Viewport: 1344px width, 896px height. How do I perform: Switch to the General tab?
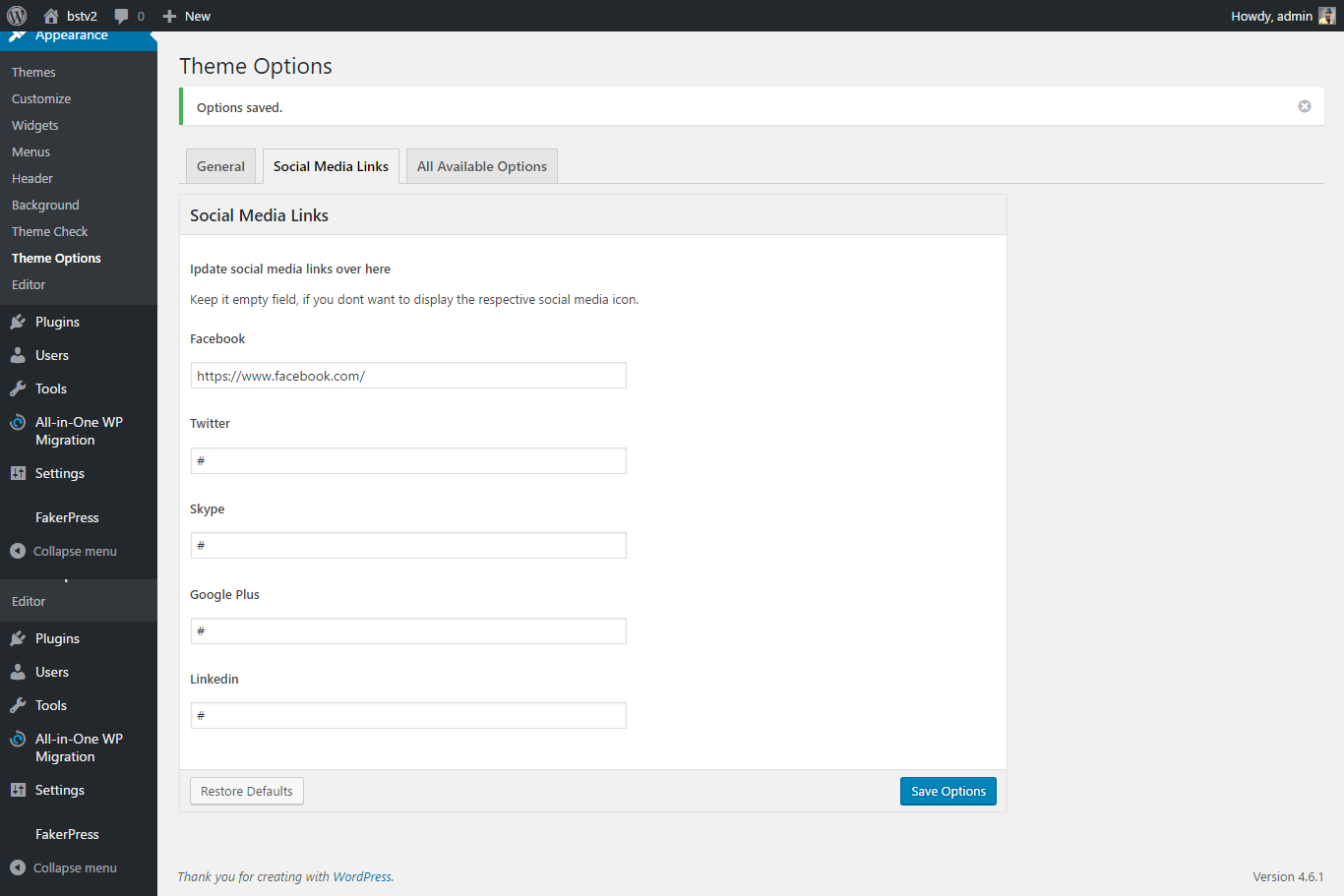(220, 166)
